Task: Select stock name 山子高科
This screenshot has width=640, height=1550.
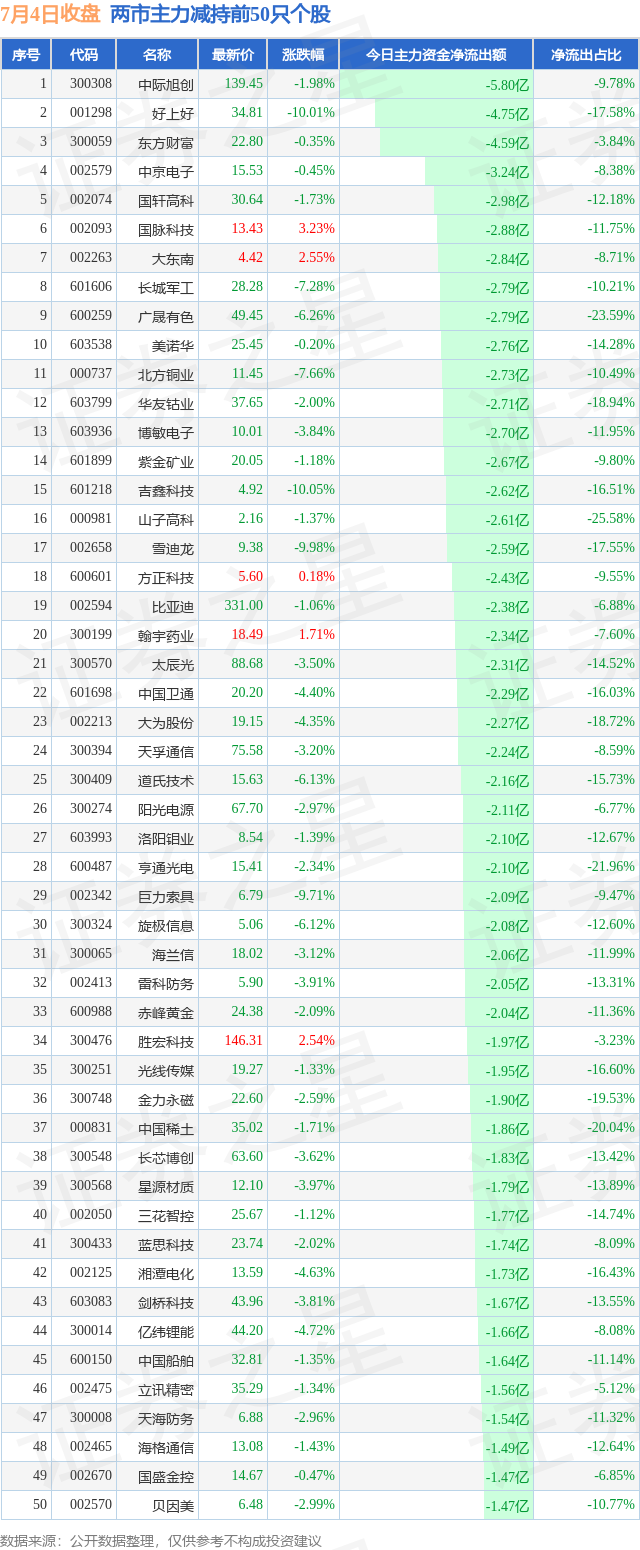Action: [166, 519]
